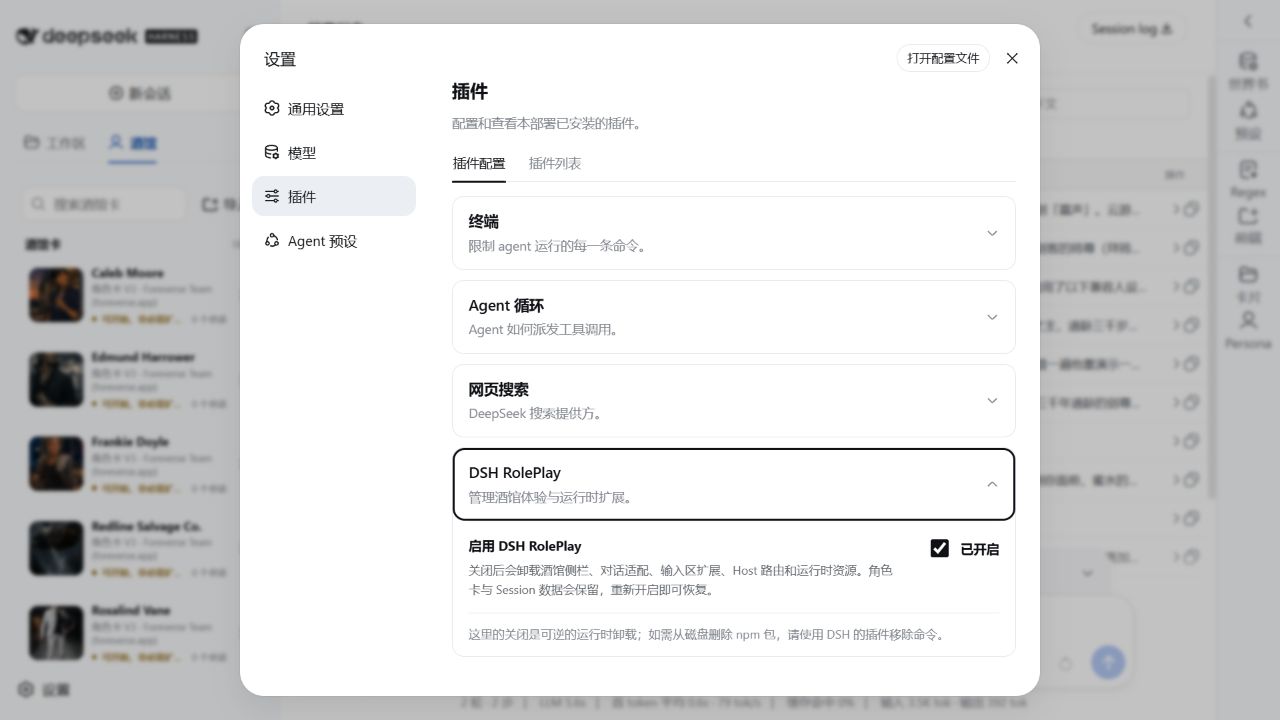This screenshot has height=720, width=1280.
Task: Click the 网页搜索 section title
Action: coord(499,390)
